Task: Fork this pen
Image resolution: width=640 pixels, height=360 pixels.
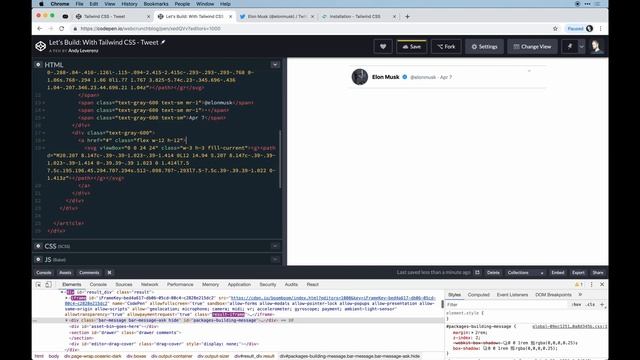Action: coord(446,47)
